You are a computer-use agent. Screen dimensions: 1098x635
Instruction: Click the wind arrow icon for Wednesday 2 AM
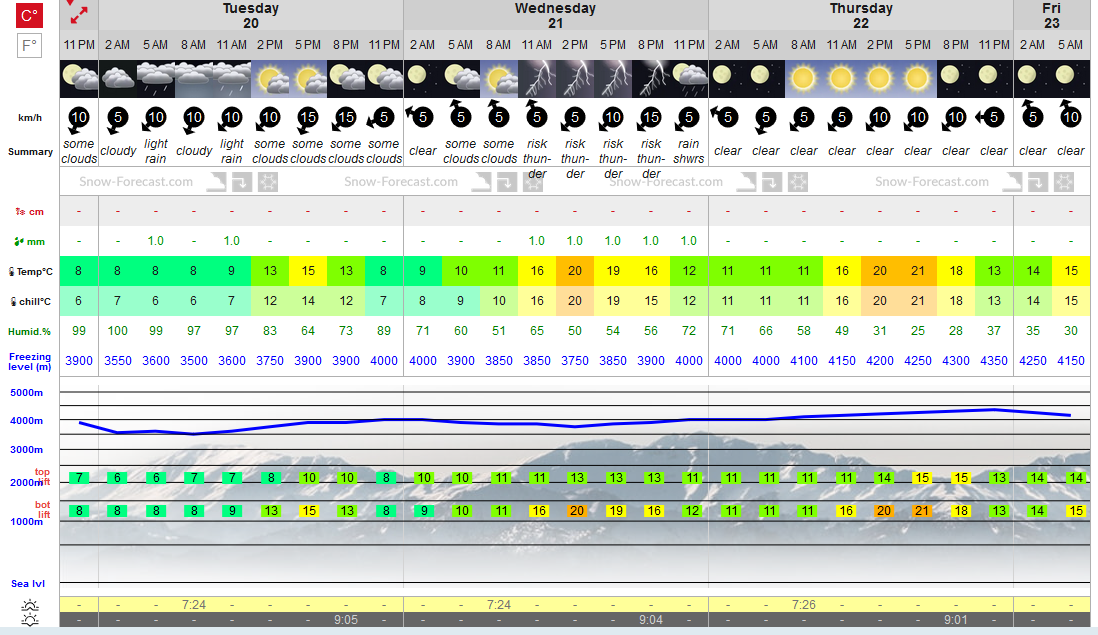click(420, 116)
